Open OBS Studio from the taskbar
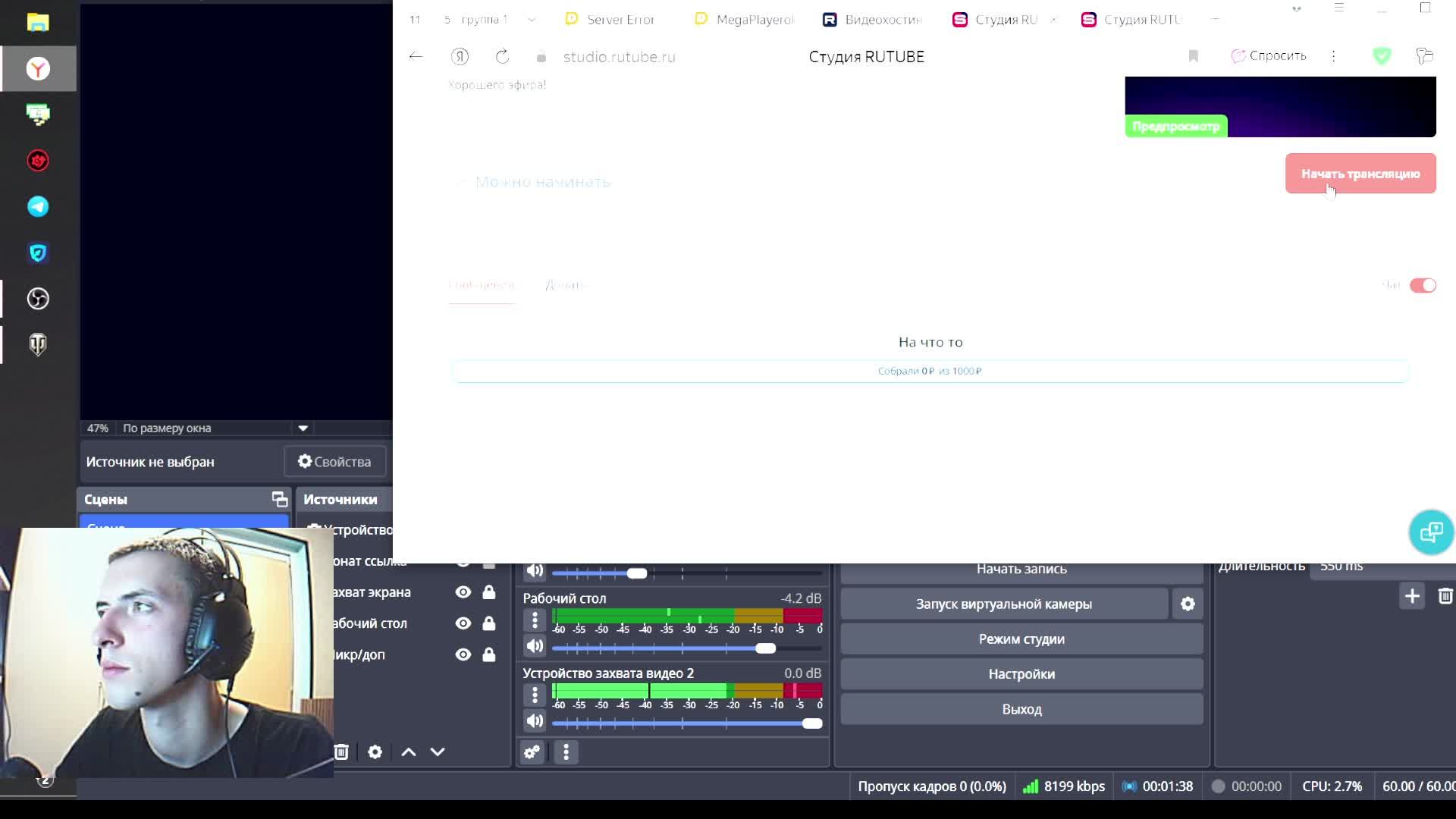 click(x=38, y=299)
